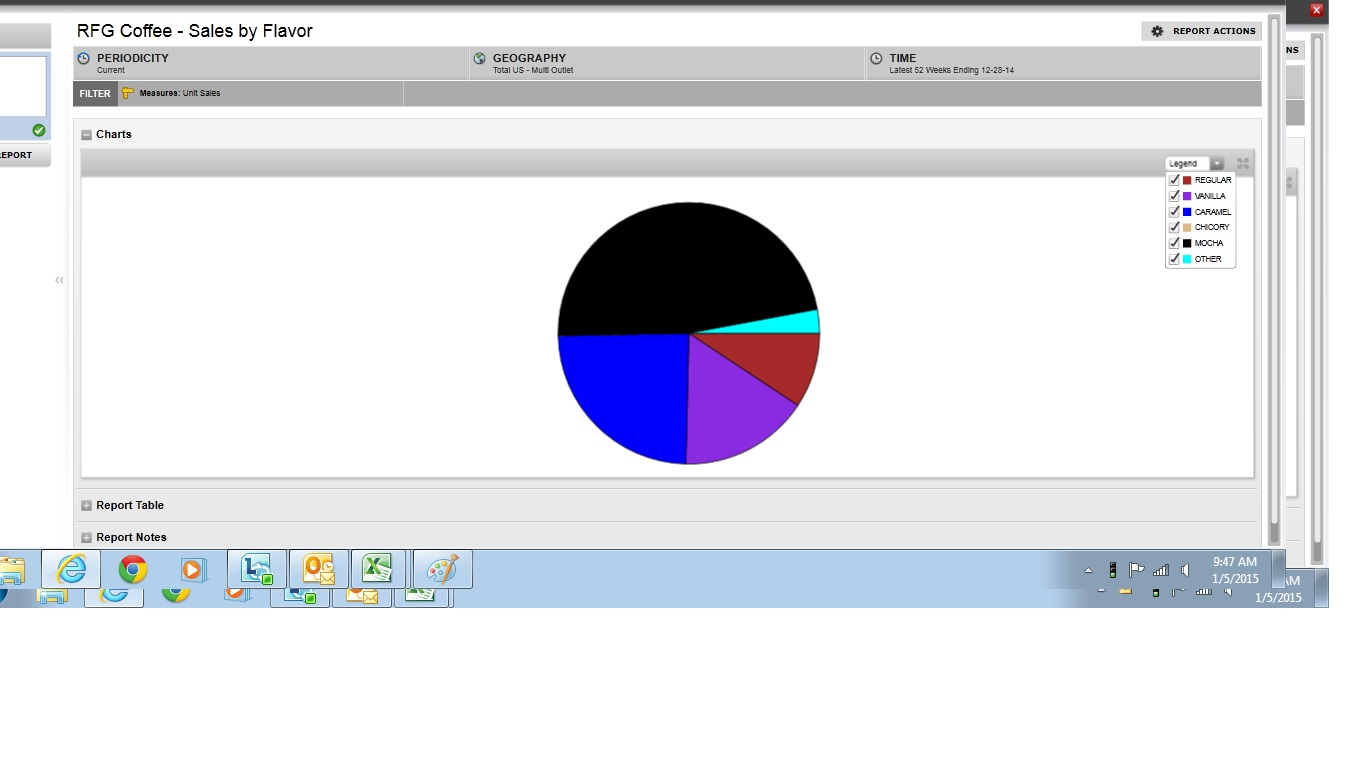1366x768 pixels.
Task: Click the Report Actions gear icon
Action: pos(1157,31)
